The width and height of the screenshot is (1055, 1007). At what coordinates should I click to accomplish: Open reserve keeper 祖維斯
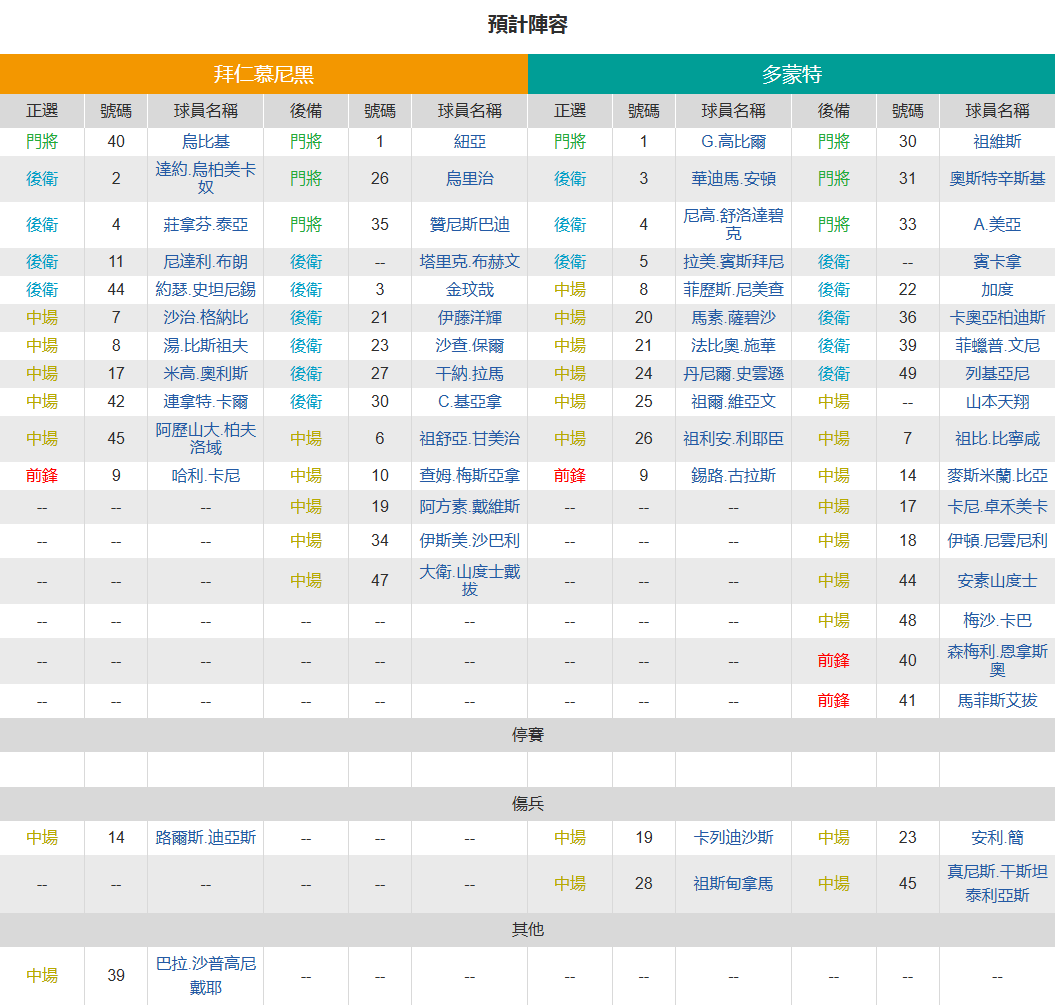click(x=997, y=141)
